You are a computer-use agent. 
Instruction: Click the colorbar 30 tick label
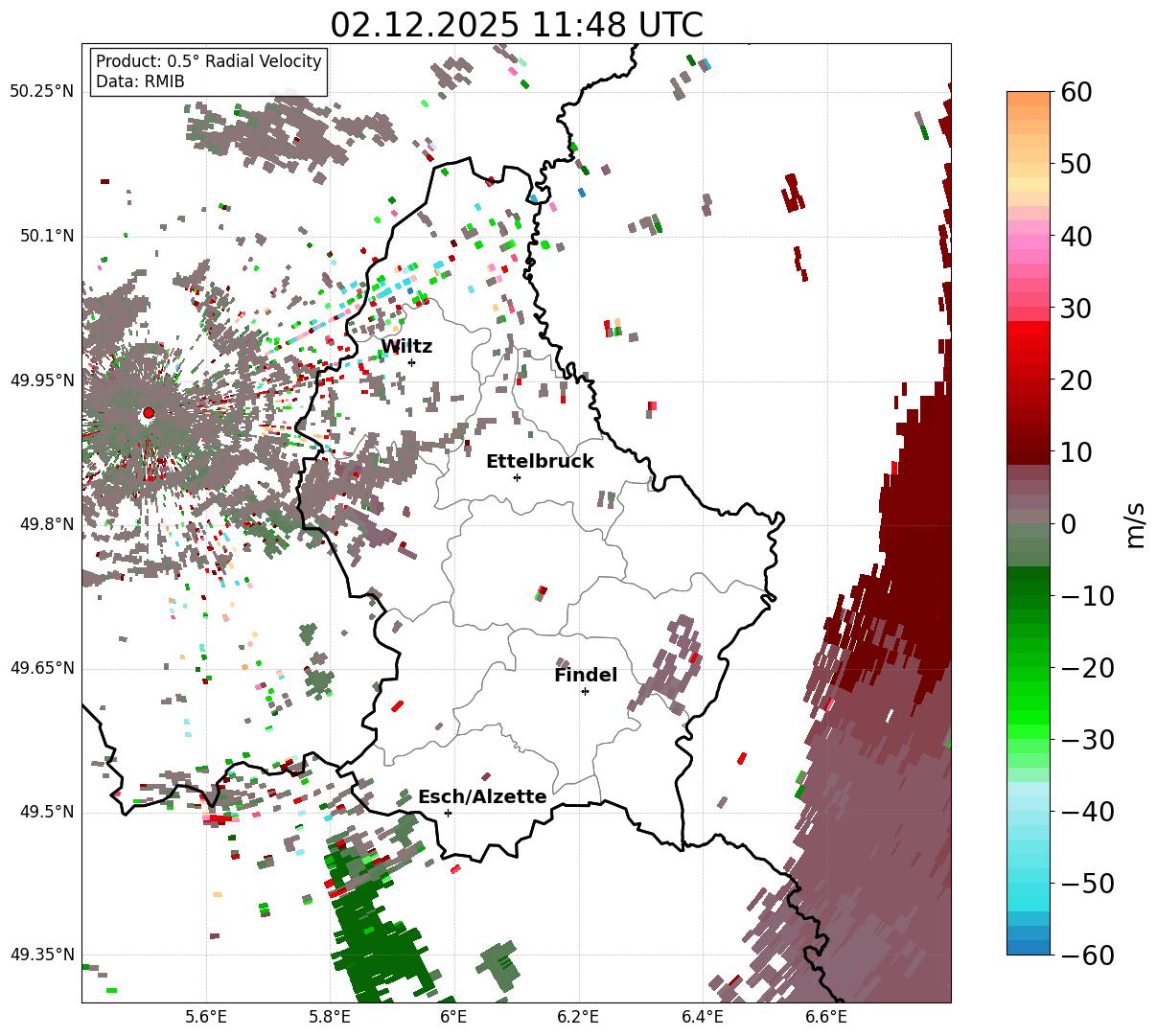pyautogui.click(x=1075, y=309)
